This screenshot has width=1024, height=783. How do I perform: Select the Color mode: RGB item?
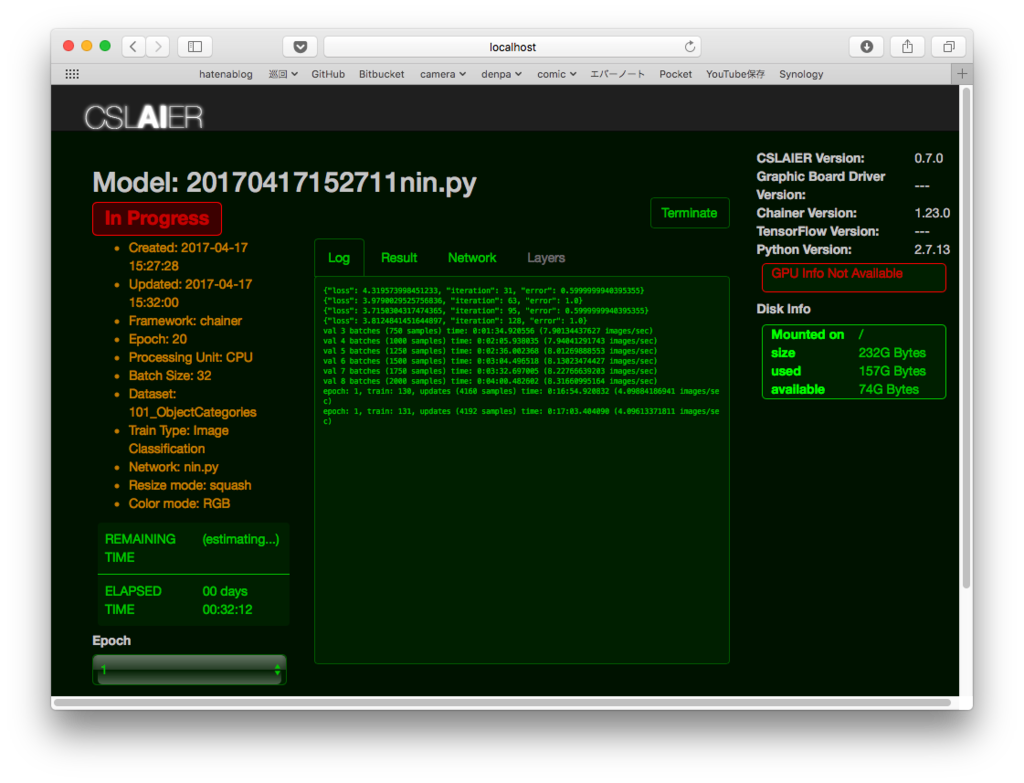pos(179,503)
